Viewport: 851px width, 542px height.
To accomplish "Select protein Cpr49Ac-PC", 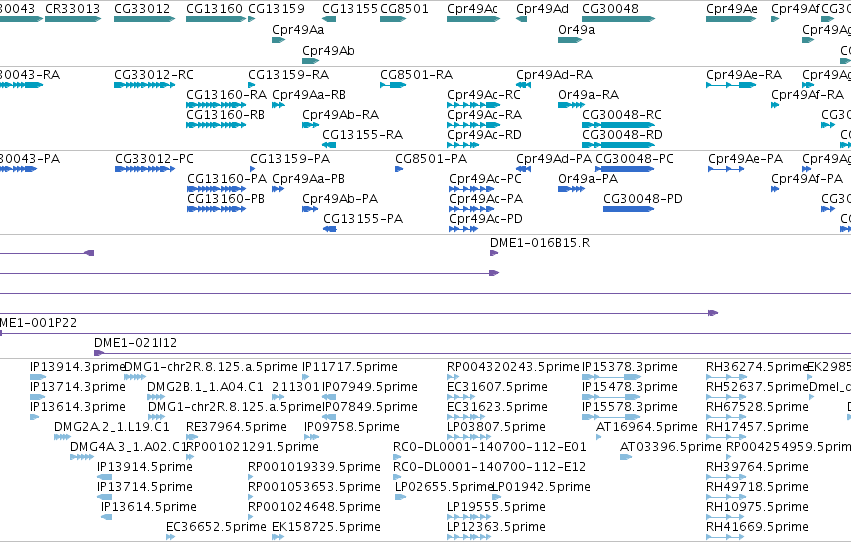I will point(472,189).
